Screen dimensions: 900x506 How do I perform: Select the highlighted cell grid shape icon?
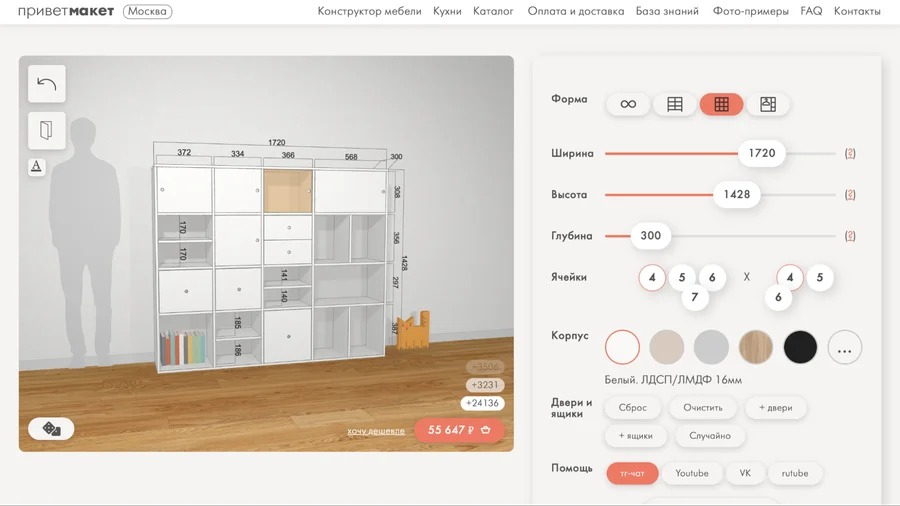(x=721, y=104)
